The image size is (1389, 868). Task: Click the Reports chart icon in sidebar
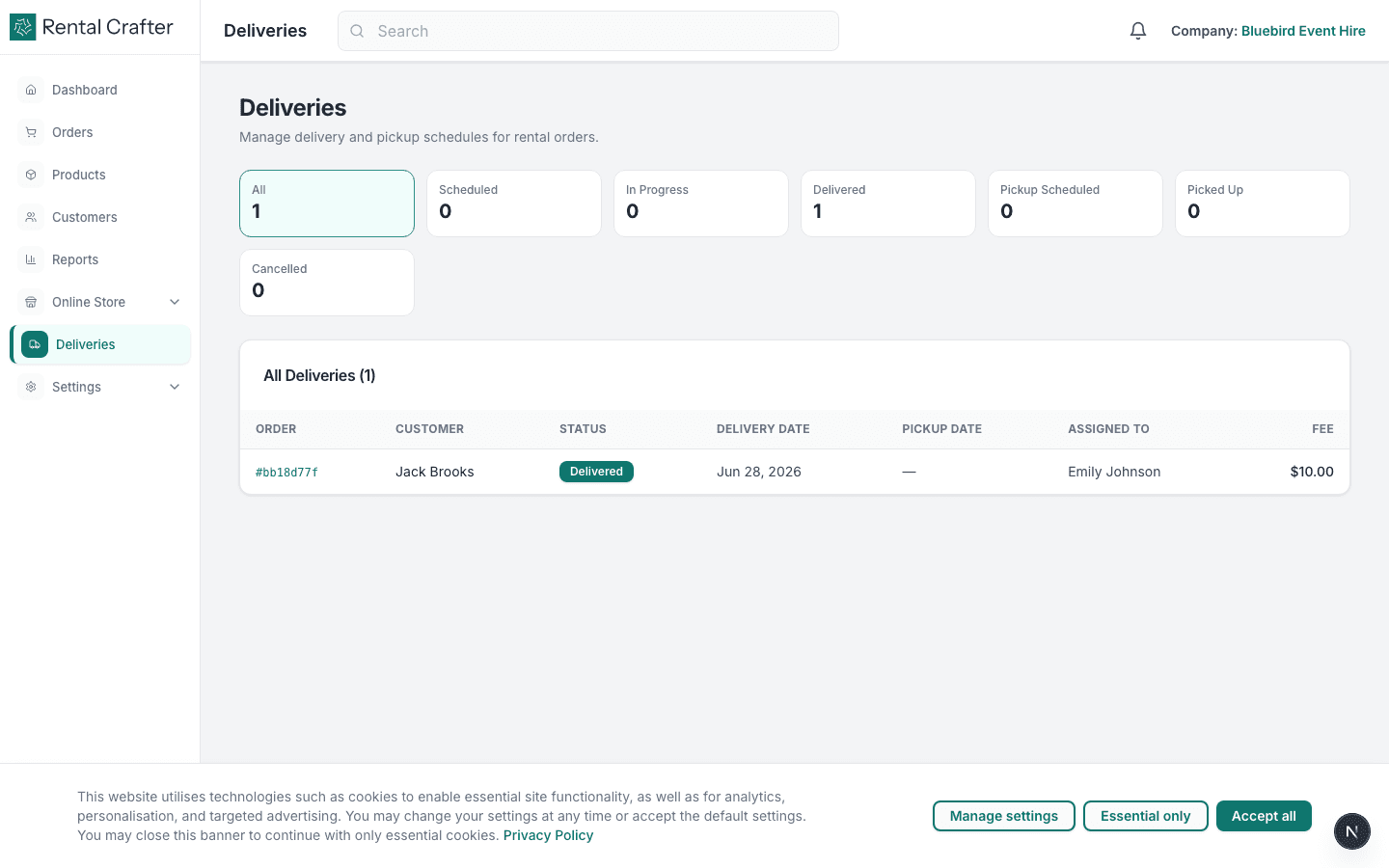(x=31, y=259)
